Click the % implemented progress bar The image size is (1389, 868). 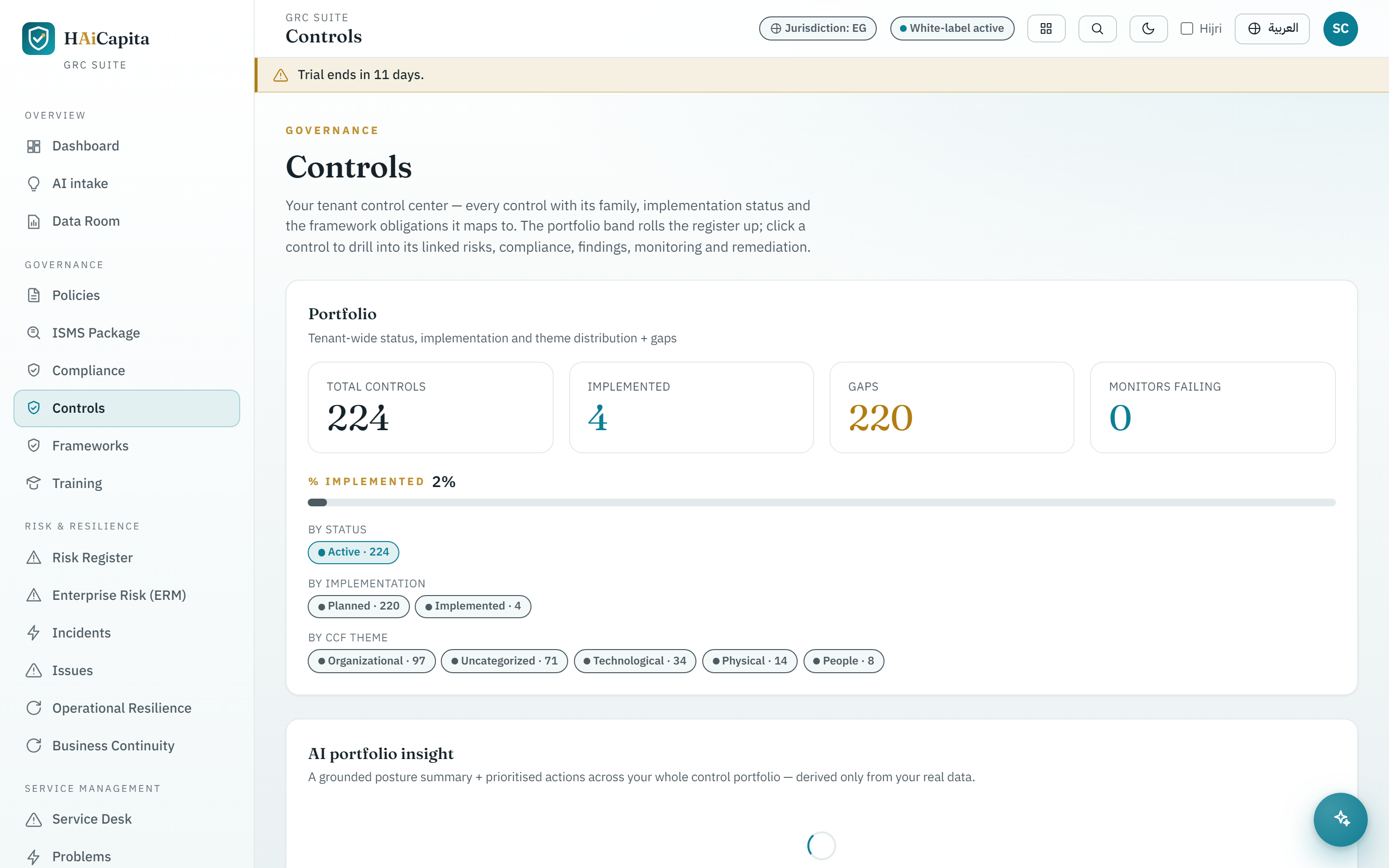822,503
